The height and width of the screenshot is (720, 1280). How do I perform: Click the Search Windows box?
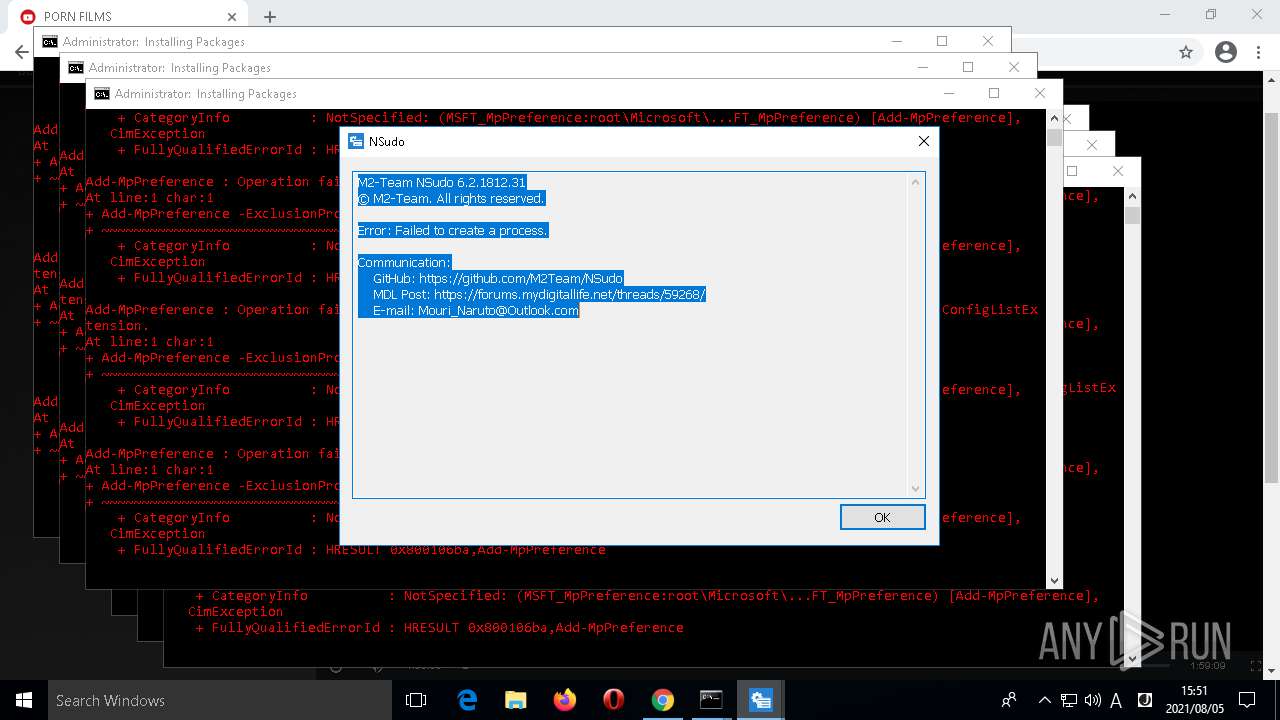[221, 700]
